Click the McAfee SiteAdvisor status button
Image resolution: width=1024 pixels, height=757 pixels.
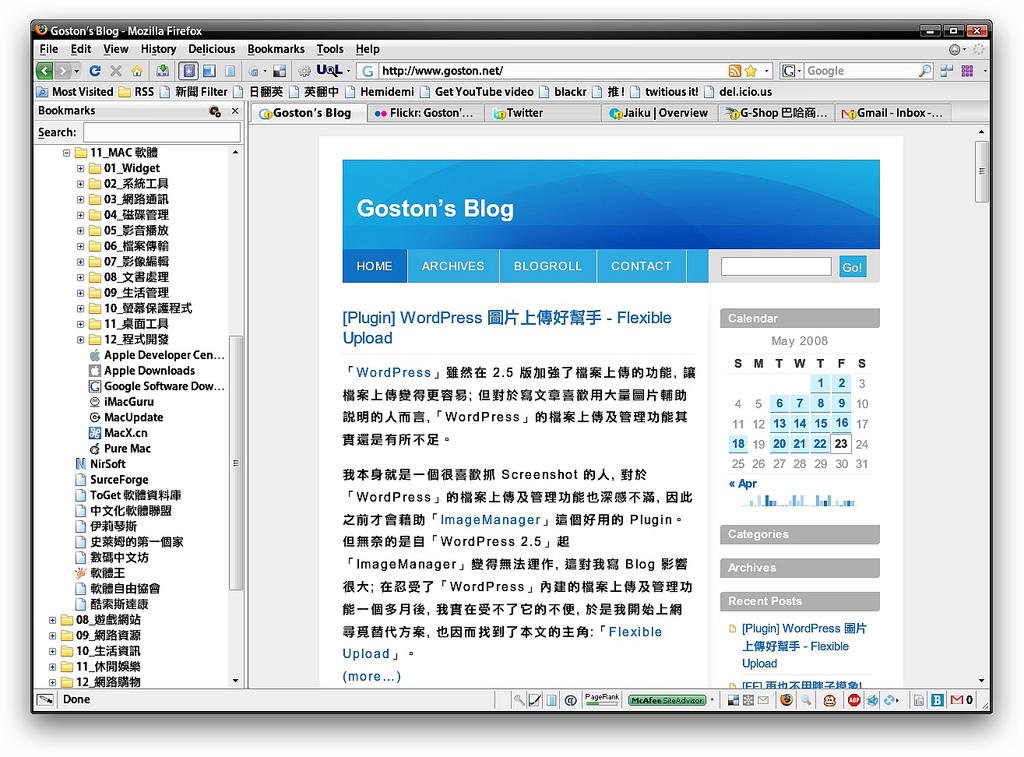coord(667,700)
